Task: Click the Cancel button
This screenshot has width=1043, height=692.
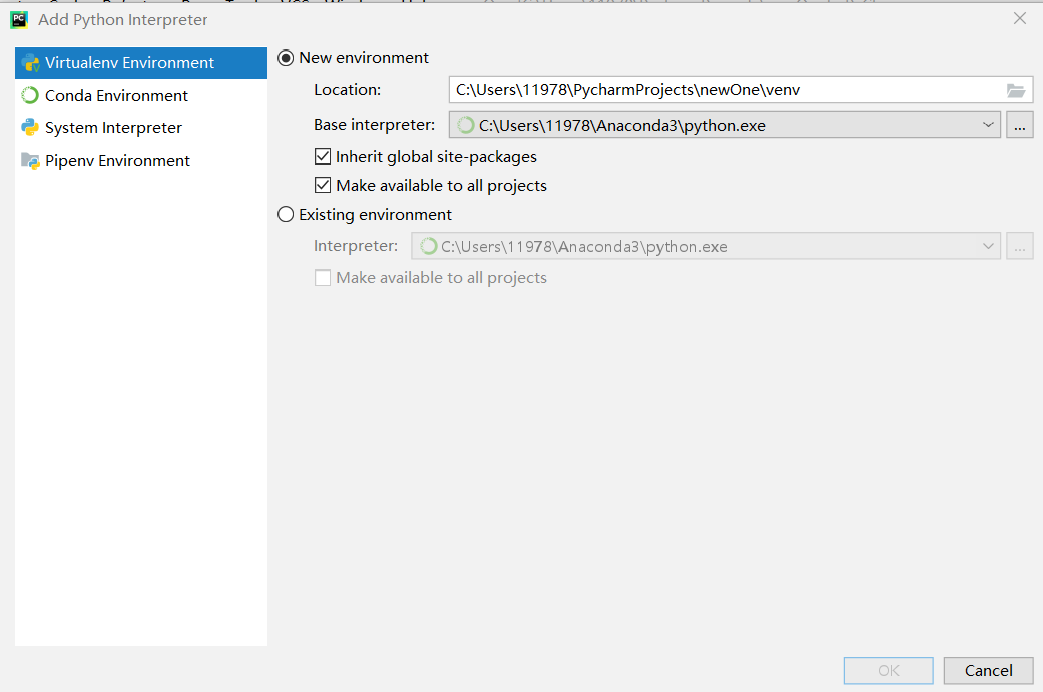Action: pyautogui.click(x=988, y=671)
